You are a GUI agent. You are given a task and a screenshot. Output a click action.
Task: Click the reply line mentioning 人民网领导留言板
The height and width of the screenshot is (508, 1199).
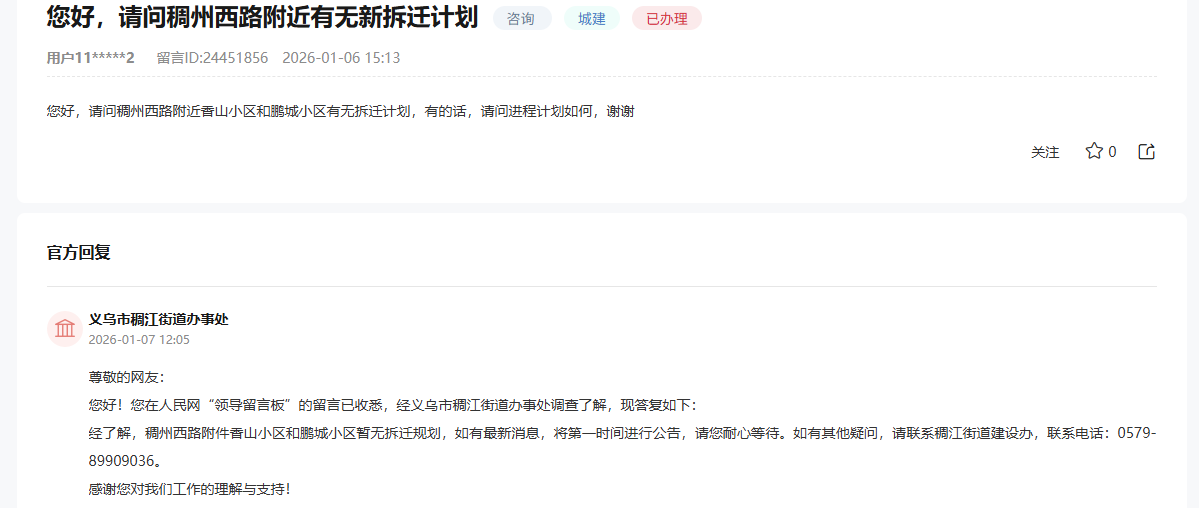click(x=392, y=405)
